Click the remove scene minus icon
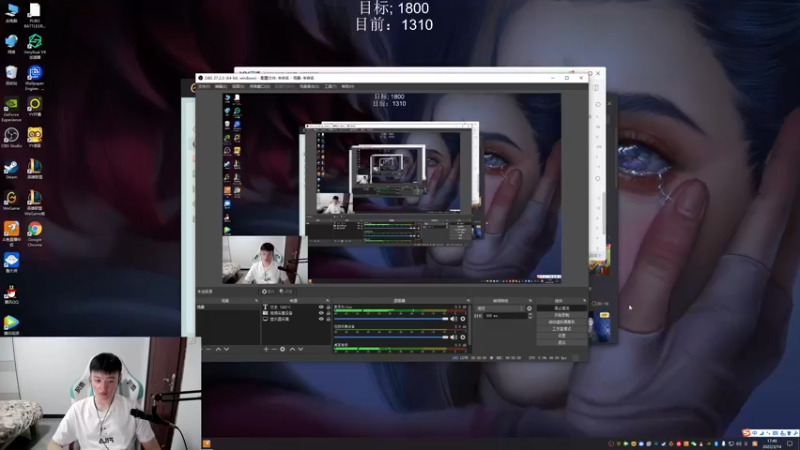 point(208,349)
